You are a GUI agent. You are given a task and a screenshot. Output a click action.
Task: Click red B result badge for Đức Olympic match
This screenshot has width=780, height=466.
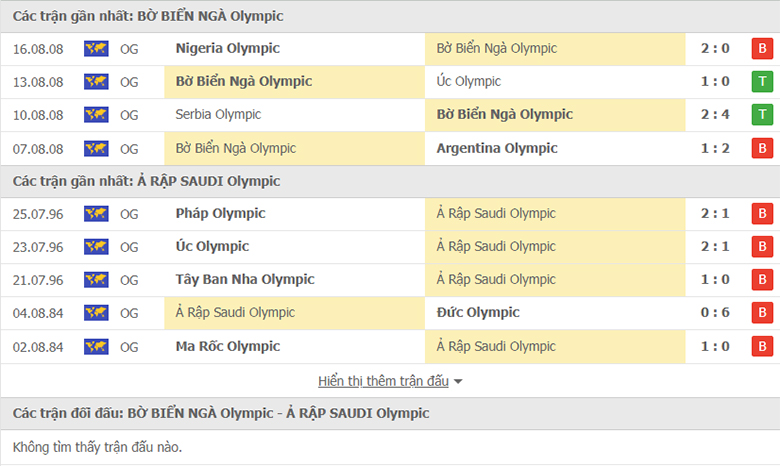pos(762,313)
